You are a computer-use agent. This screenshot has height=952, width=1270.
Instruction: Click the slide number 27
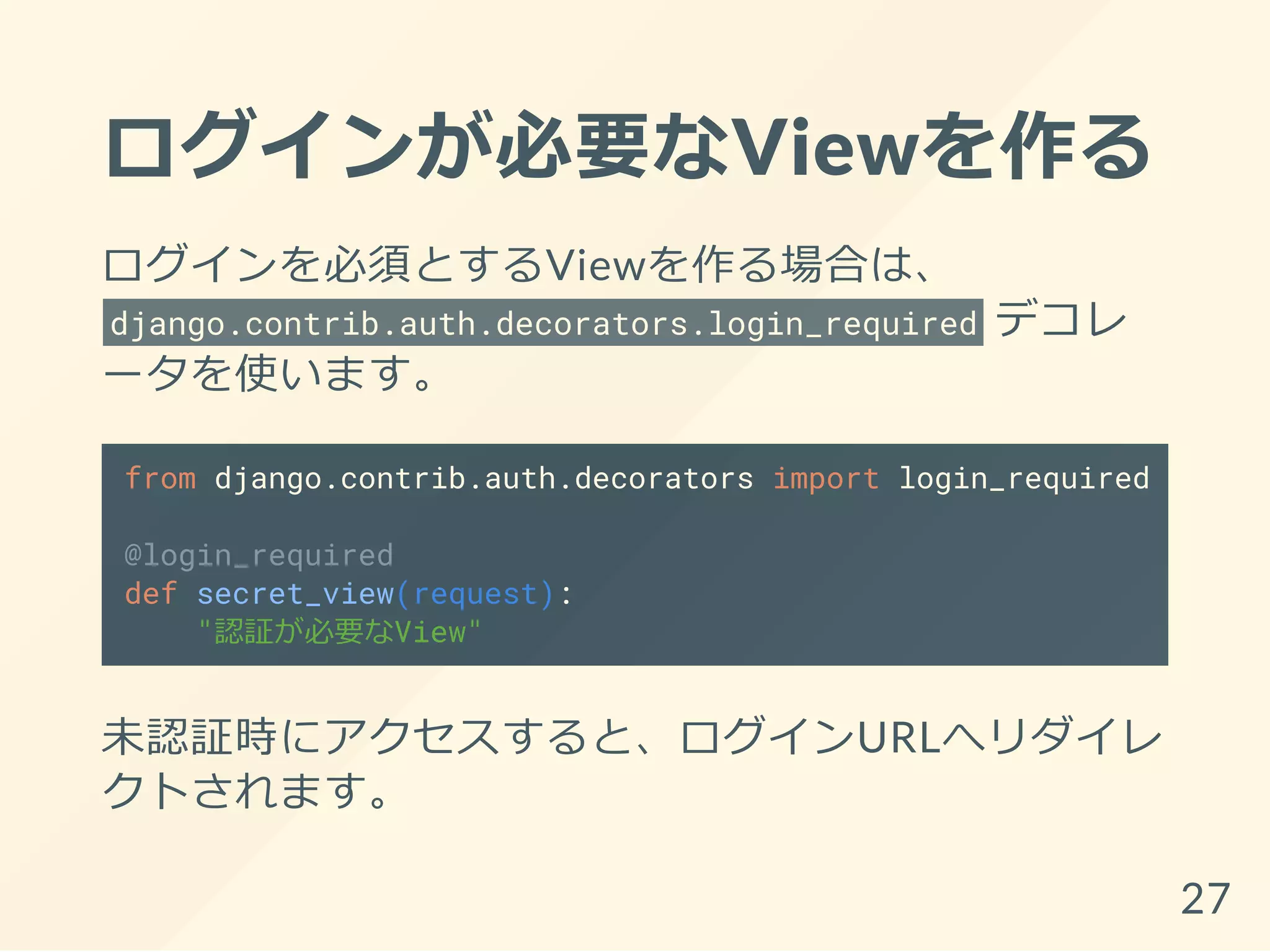click(x=1206, y=899)
